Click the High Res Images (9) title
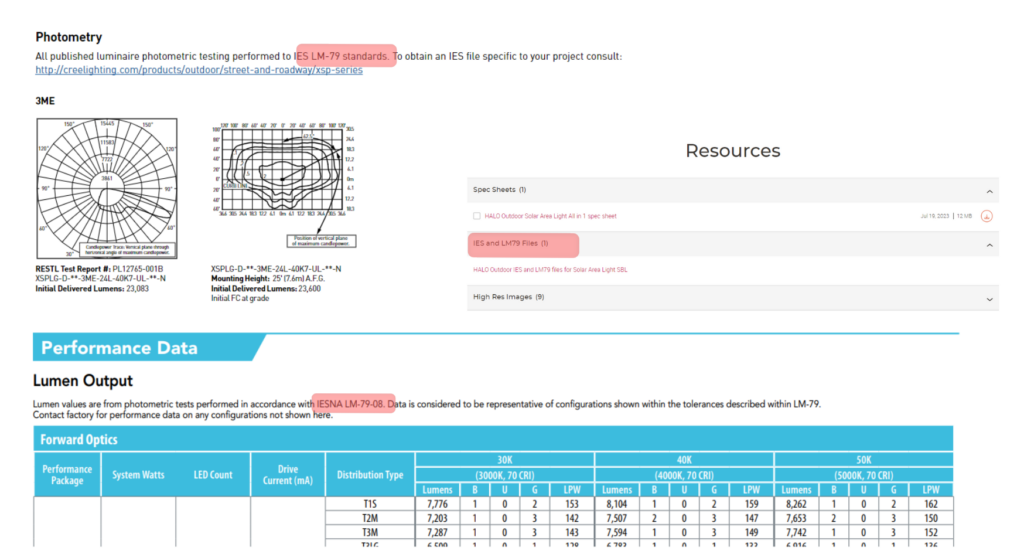The width and height of the screenshot is (1024, 554). click(508, 297)
